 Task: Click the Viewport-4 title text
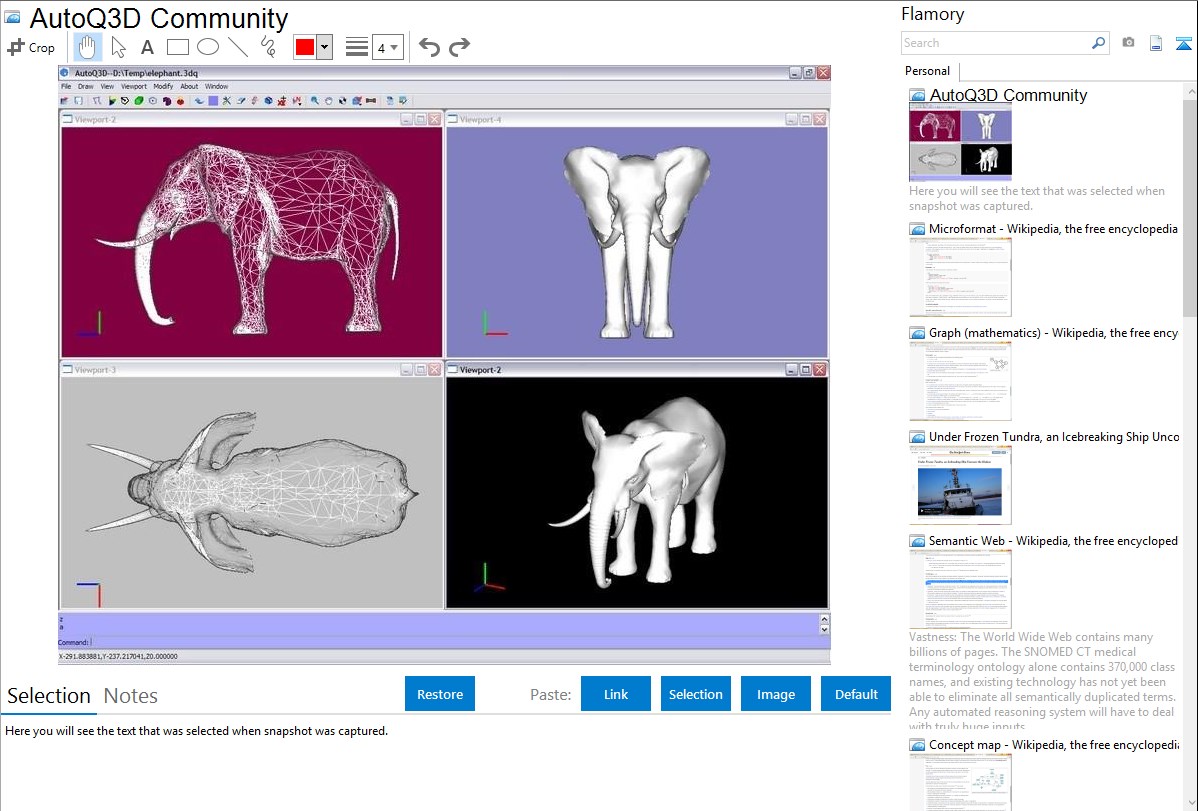480,119
